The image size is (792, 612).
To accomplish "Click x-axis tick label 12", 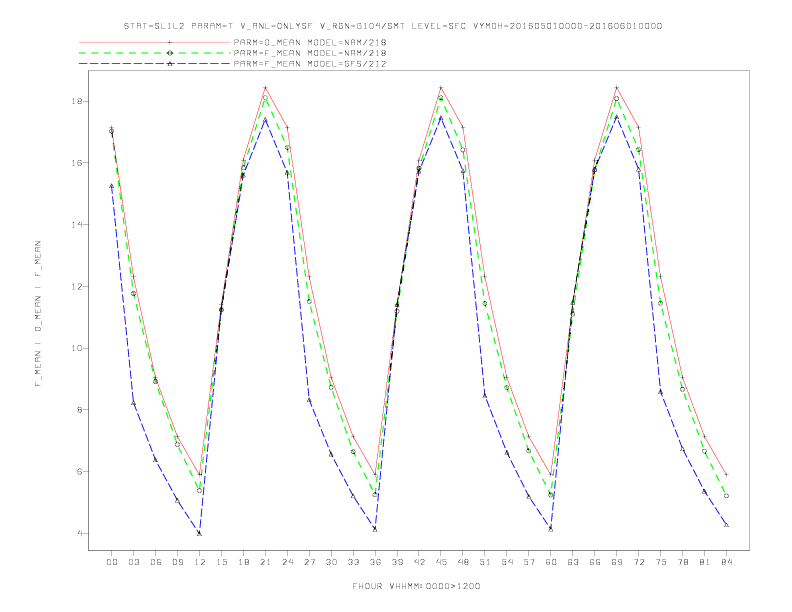I will (200, 562).
